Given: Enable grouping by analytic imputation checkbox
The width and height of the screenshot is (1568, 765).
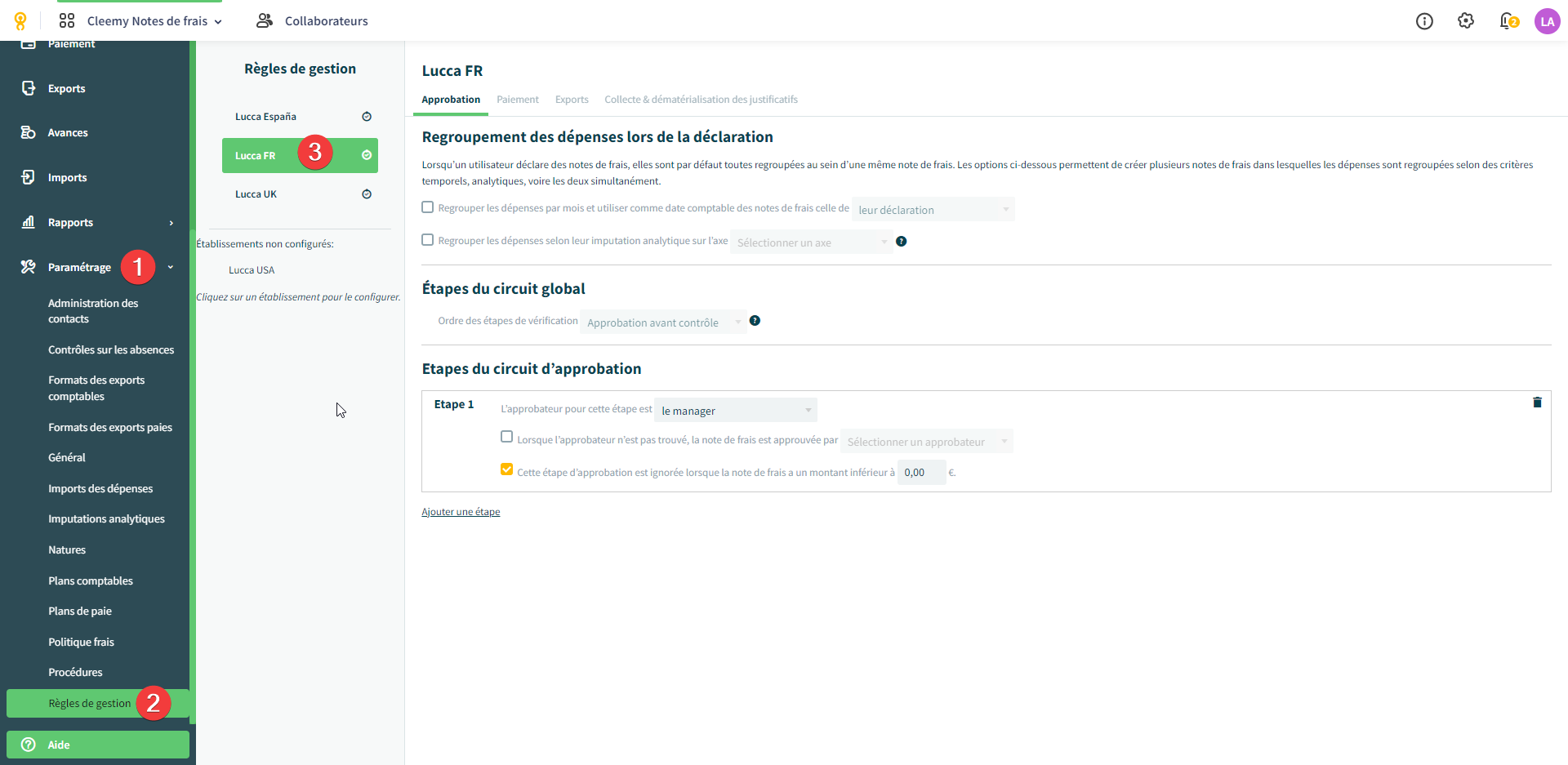Looking at the screenshot, I should (x=427, y=240).
